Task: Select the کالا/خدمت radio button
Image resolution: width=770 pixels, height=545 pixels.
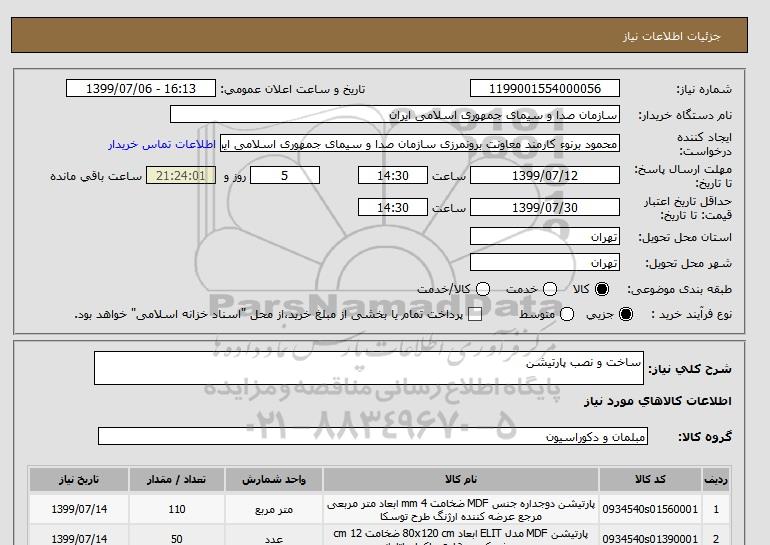Action: 483,289
